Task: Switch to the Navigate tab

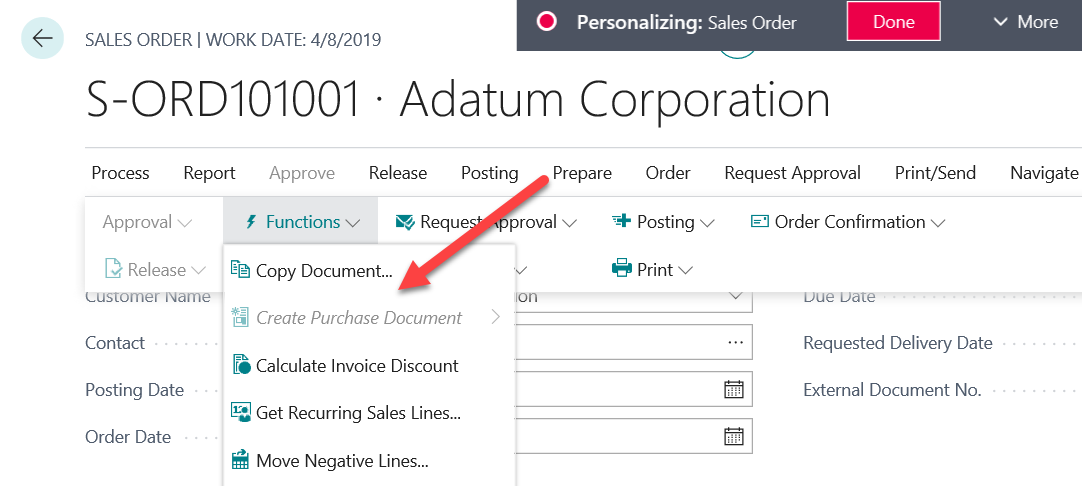Action: (1043, 173)
